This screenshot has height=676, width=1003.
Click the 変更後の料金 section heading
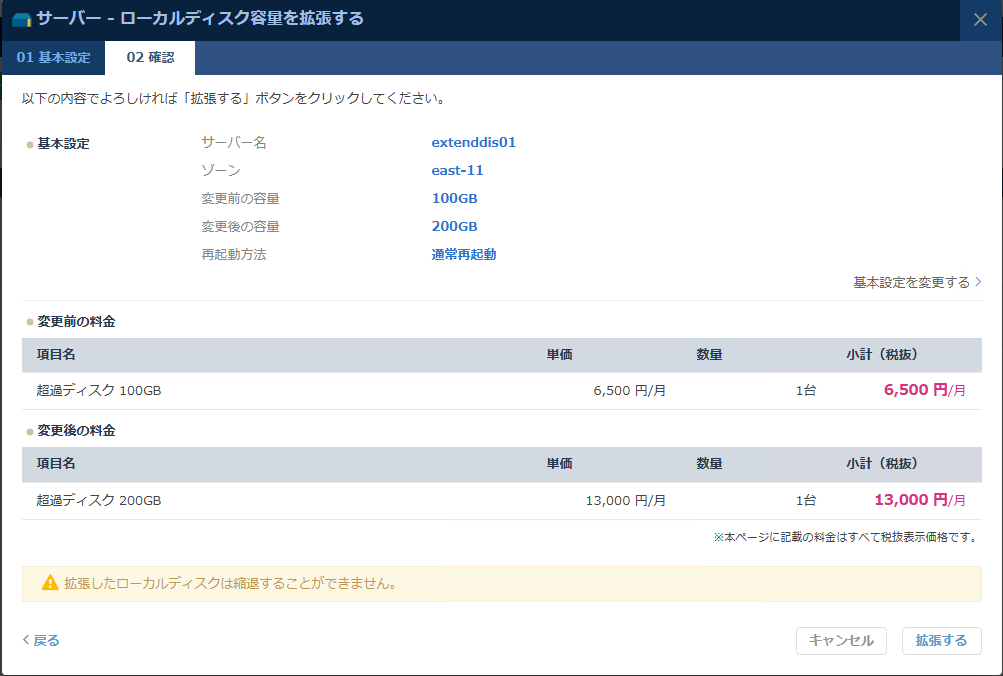[x=76, y=431]
